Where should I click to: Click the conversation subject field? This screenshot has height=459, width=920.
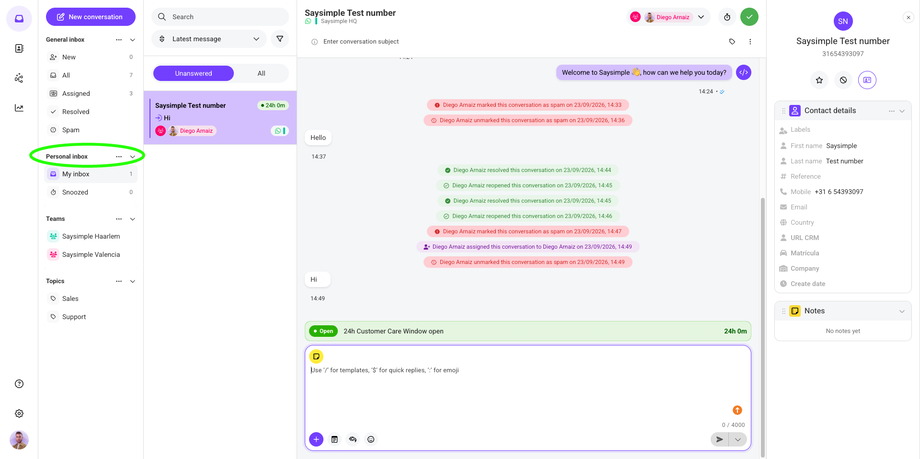[361, 42]
